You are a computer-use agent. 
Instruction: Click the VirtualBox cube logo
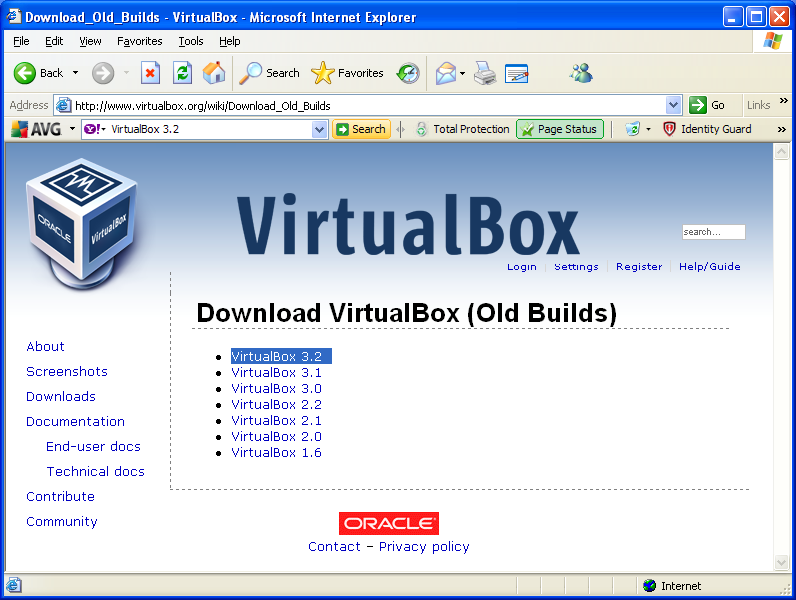(82, 223)
